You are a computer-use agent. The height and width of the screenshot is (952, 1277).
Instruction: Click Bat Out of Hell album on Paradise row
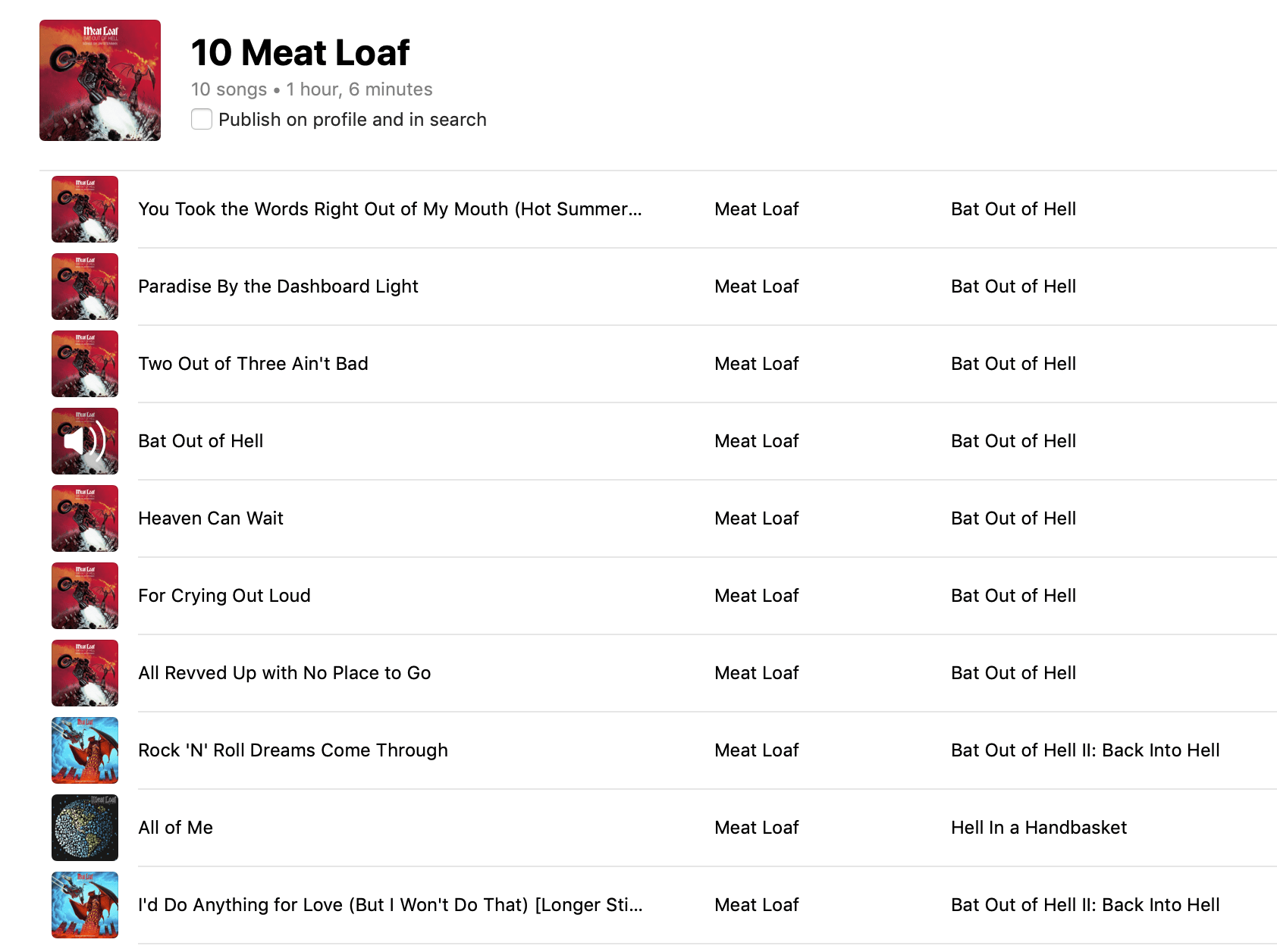coord(1013,287)
